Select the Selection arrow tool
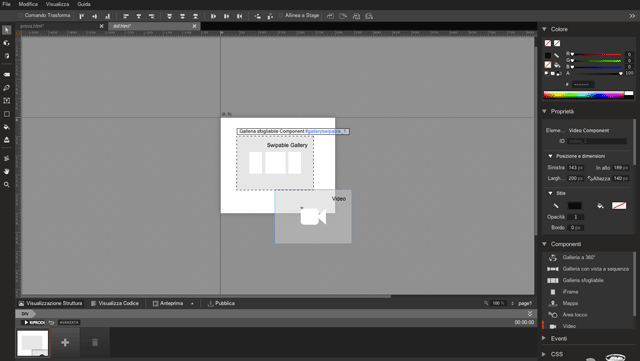640x361 pixels. tap(7, 30)
